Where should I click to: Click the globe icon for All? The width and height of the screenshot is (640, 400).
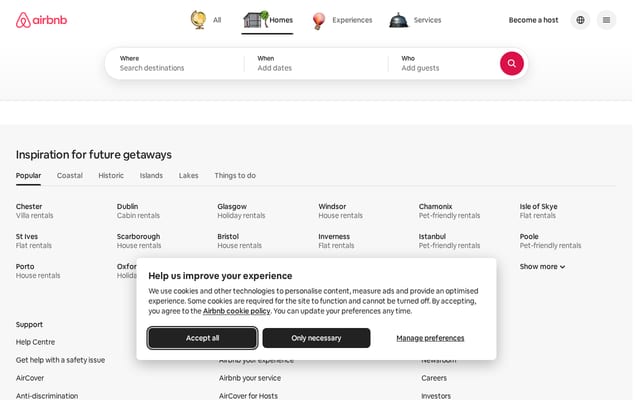coord(198,20)
